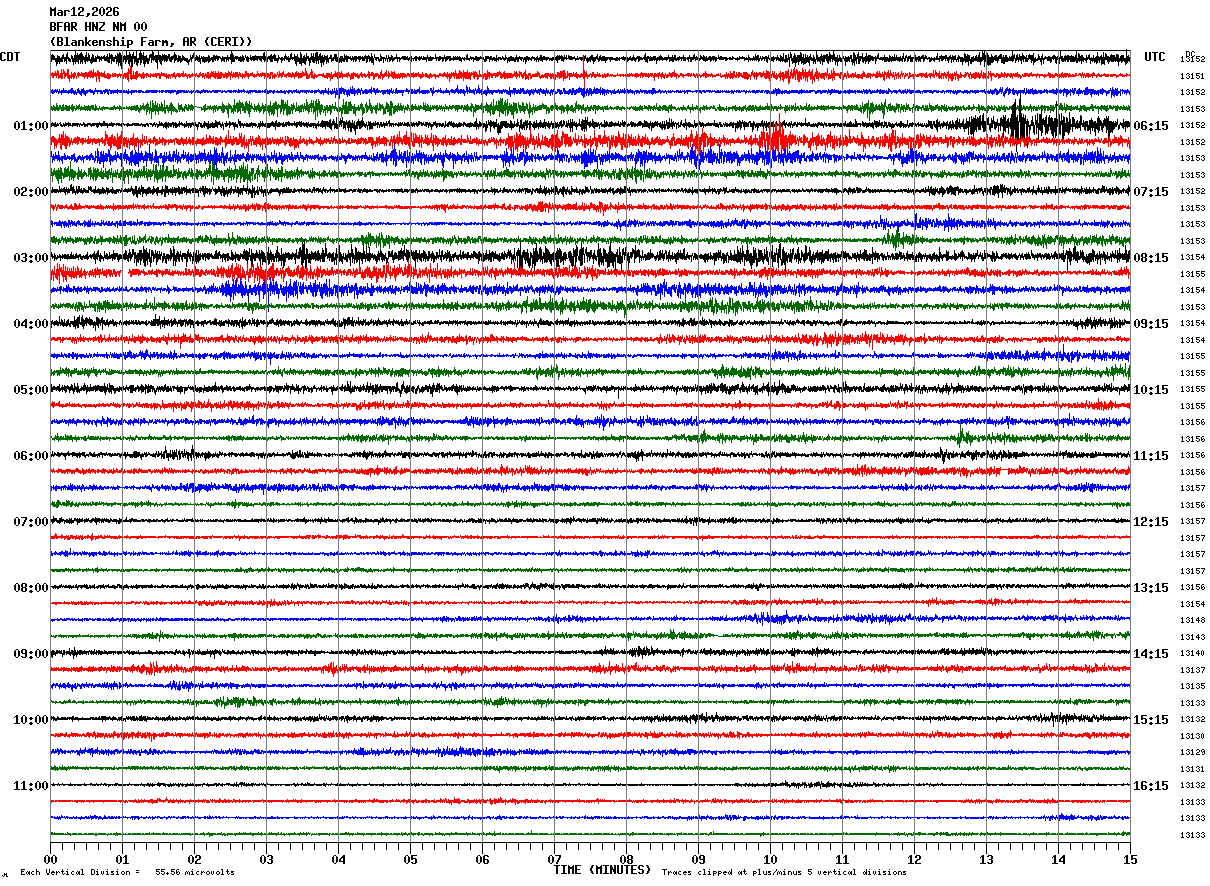Click minute tick label 04 on bottom axis
Image resolution: width=1210 pixels, height=886 pixels.
pyautogui.click(x=338, y=860)
